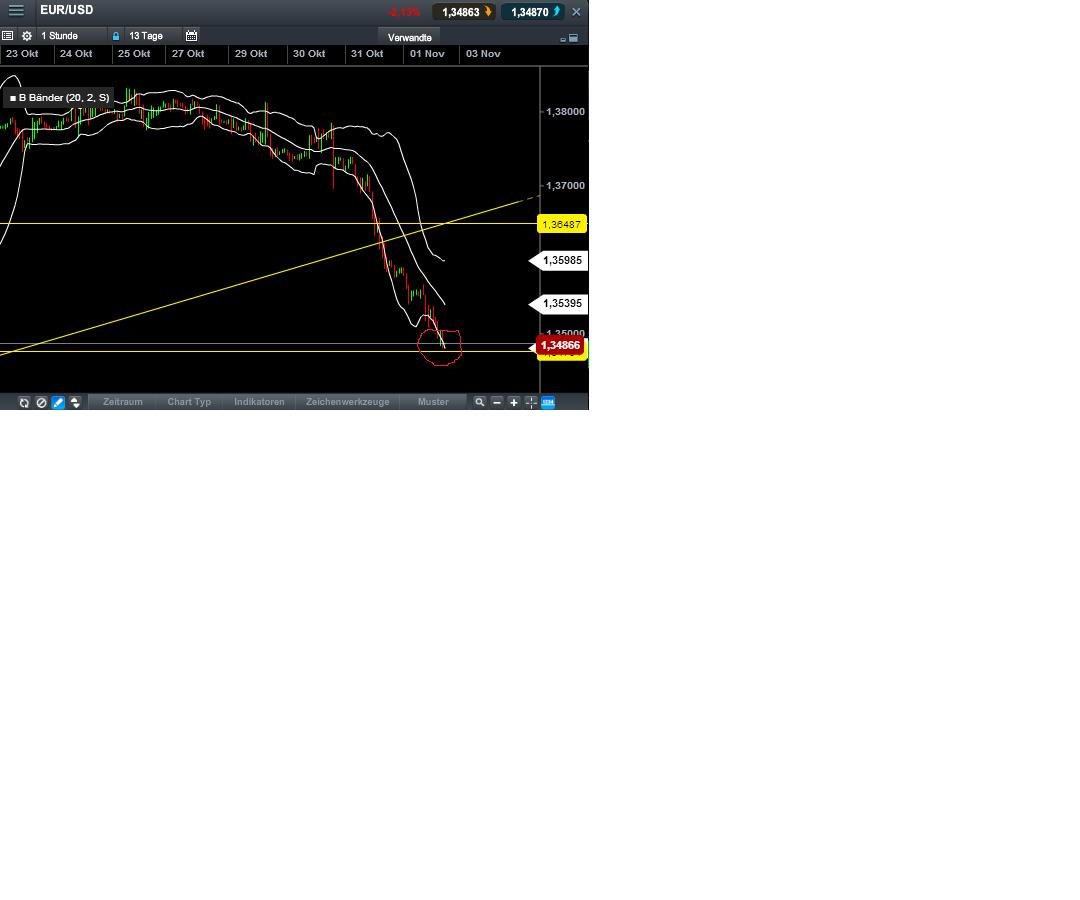The image size is (1080, 900).
Task: Open the calendar date picker icon
Action: pyautogui.click(x=191, y=36)
